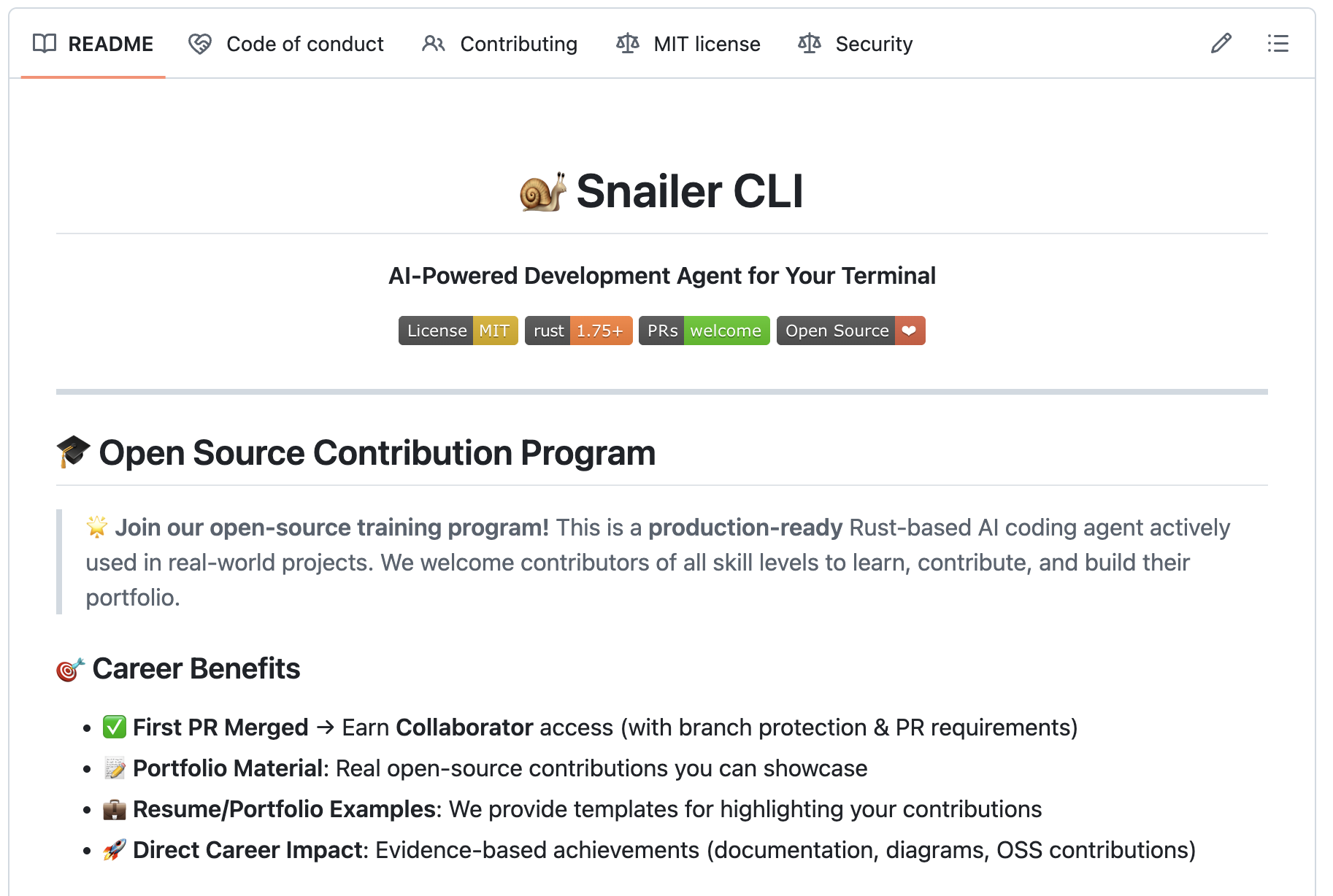Click the Open Source heart badge
The height and width of the screenshot is (896, 1333).
pyautogui.click(x=850, y=331)
